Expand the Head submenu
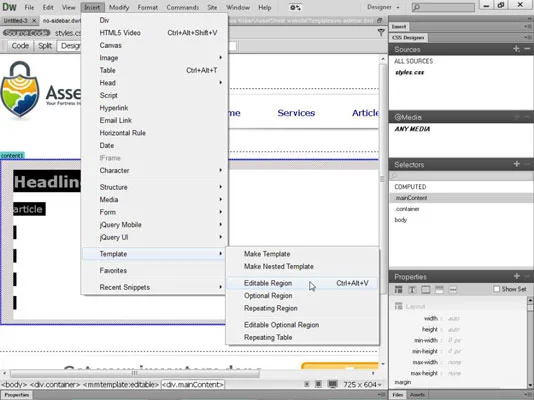534x400 pixels. pyautogui.click(x=155, y=83)
